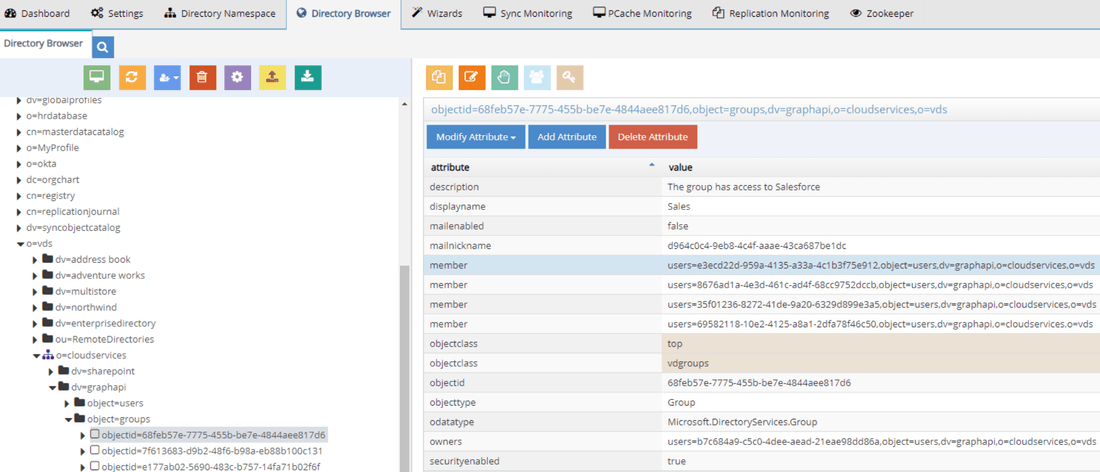Expand the dv=address book node arrow
Viewport: 1100px width, 472px height.
click(x=35, y=259)
